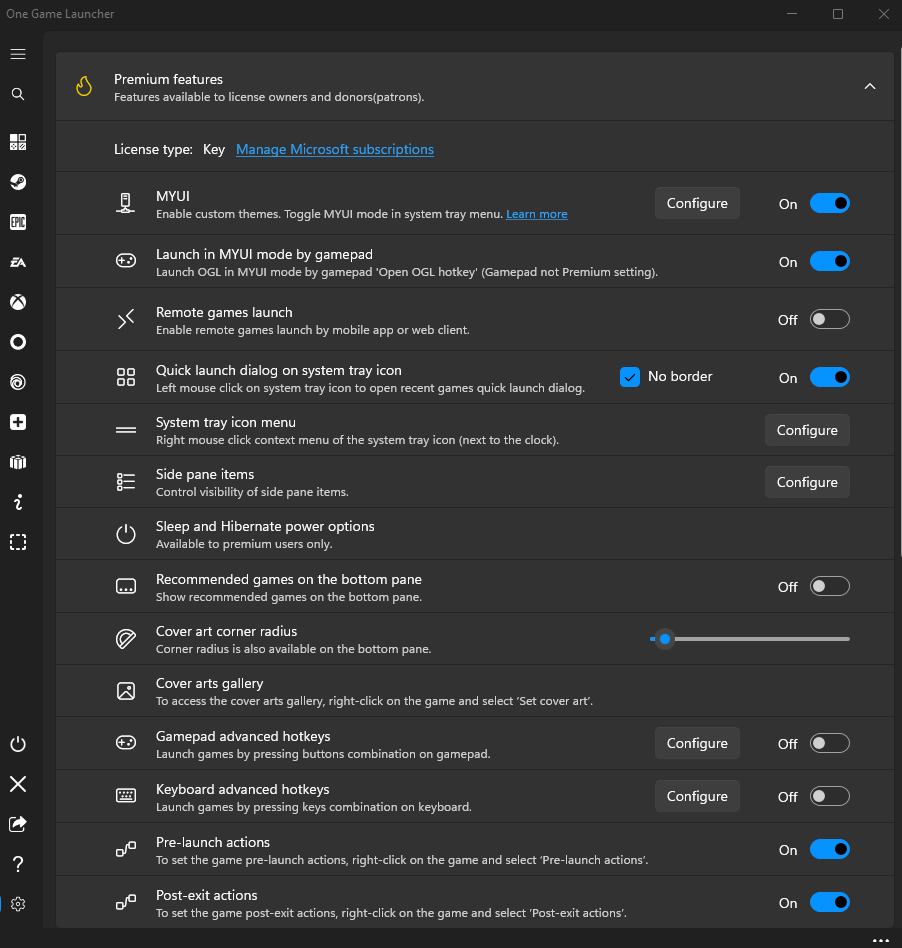Select the ring-shaped launcher icon in sidebar
Screen dimensions: 902x948
click(18, 342)
